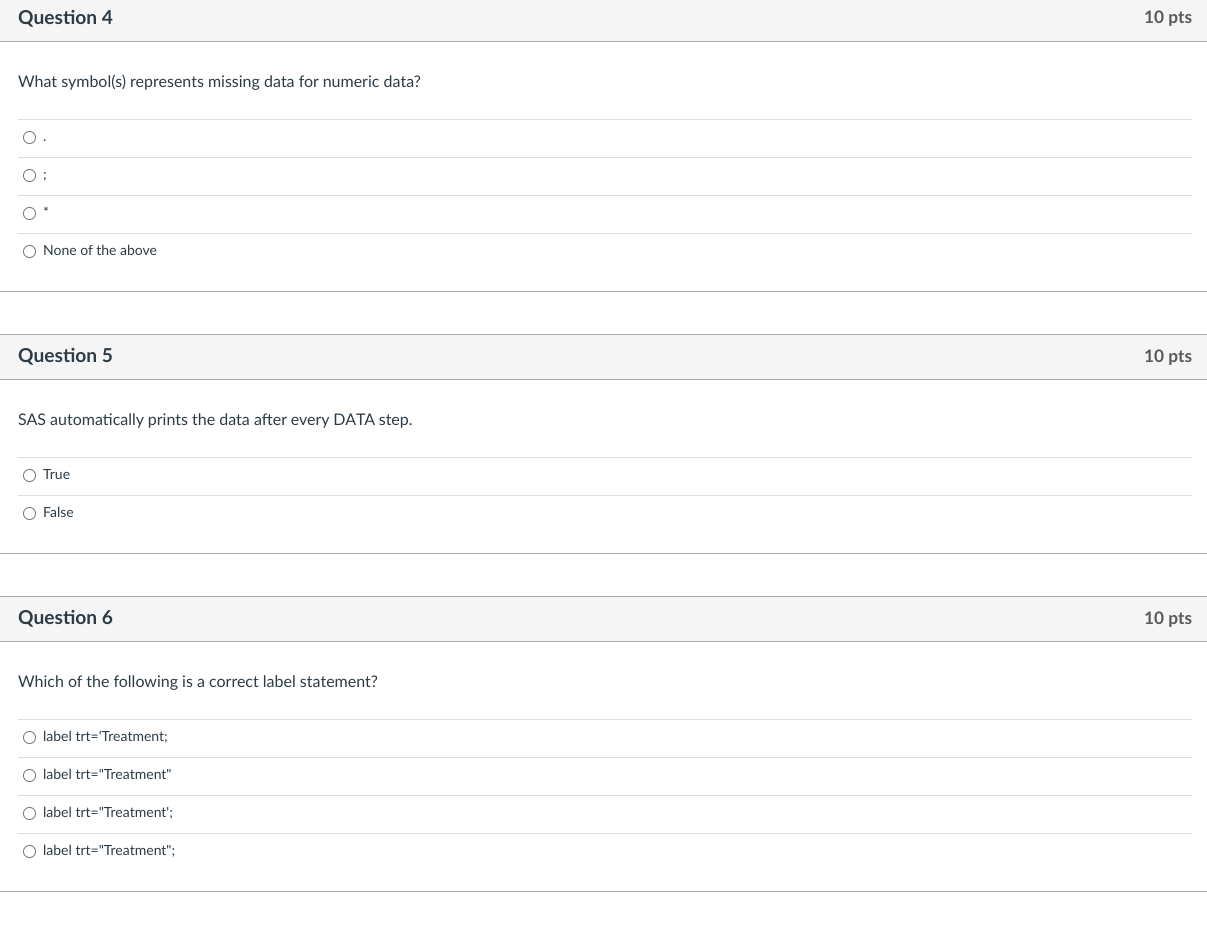Image resolution: width=1207 pixels, height=930 pixels.
Task: Choose 'None of the above' for Question 4
Action: point(29,251)
